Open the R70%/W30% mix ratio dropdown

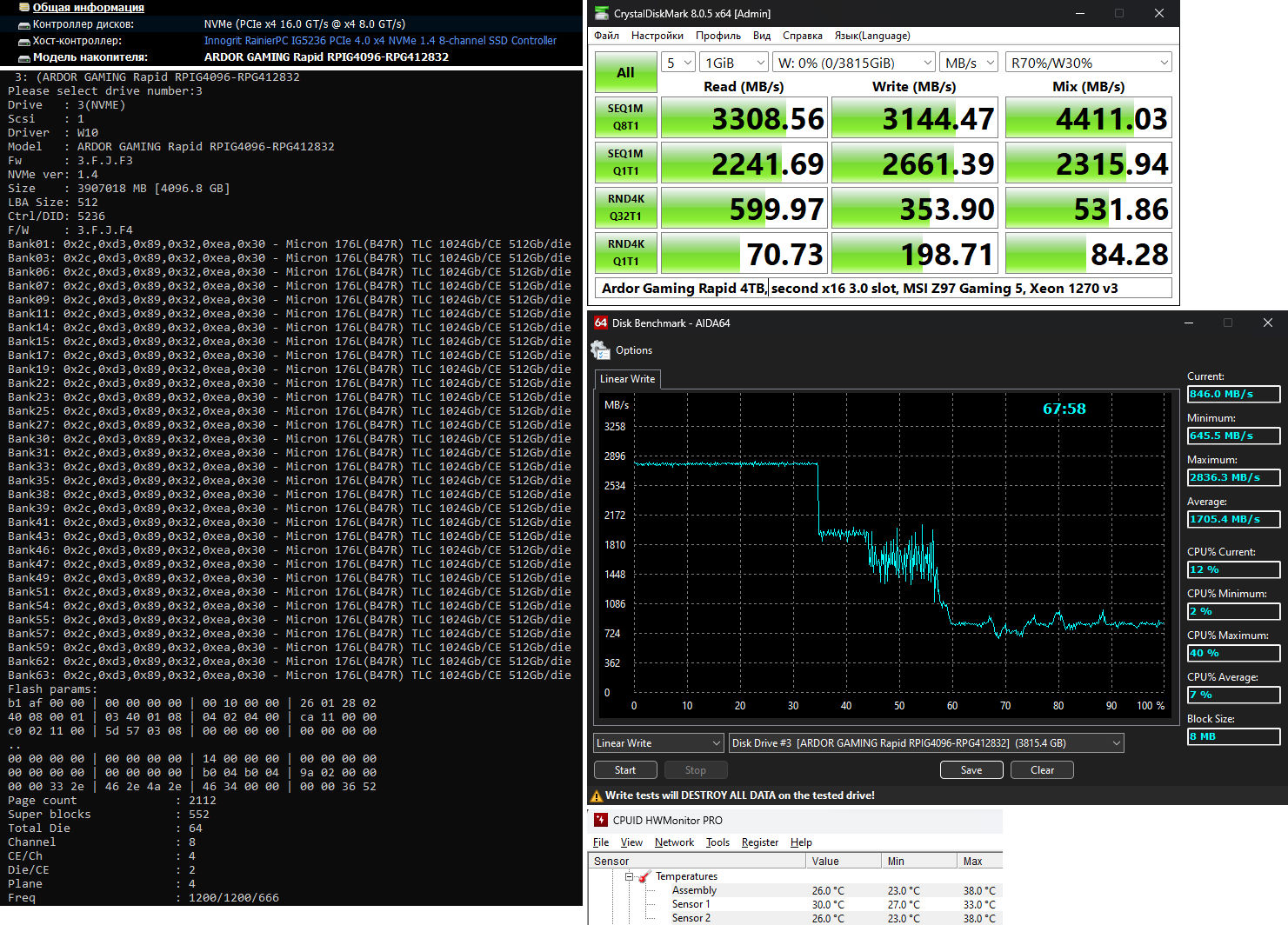click(x=1089, y=63)
